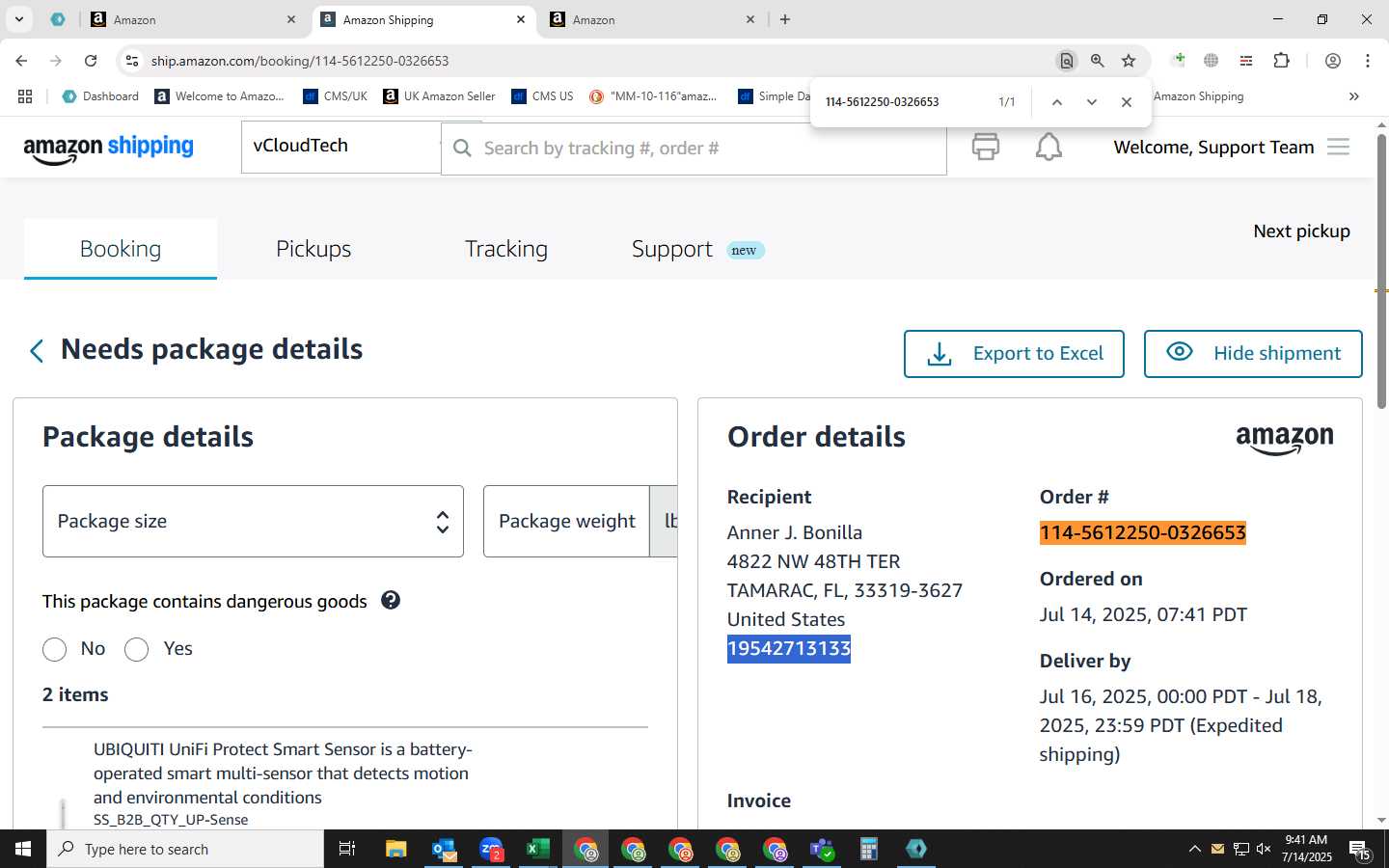Click the magnifier icon in the tracking search
Screen dimensions: 1389x868
tap(463, 148)
